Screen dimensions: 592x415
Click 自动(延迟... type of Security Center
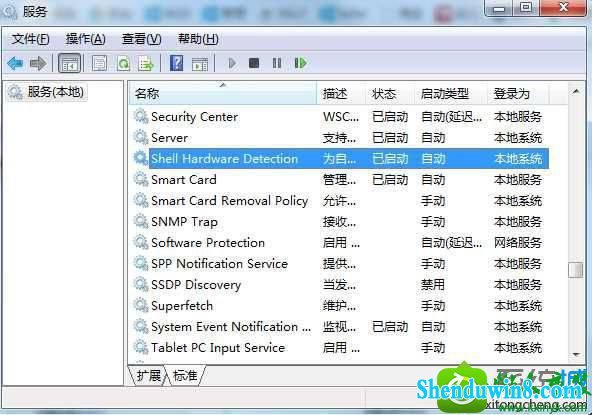click(x=452, y=117)
